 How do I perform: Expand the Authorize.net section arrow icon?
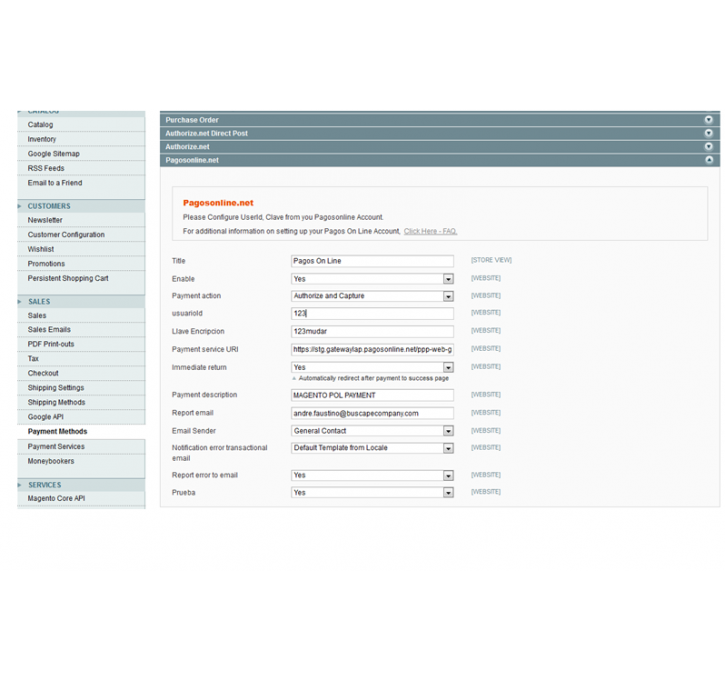pos(708,147)
